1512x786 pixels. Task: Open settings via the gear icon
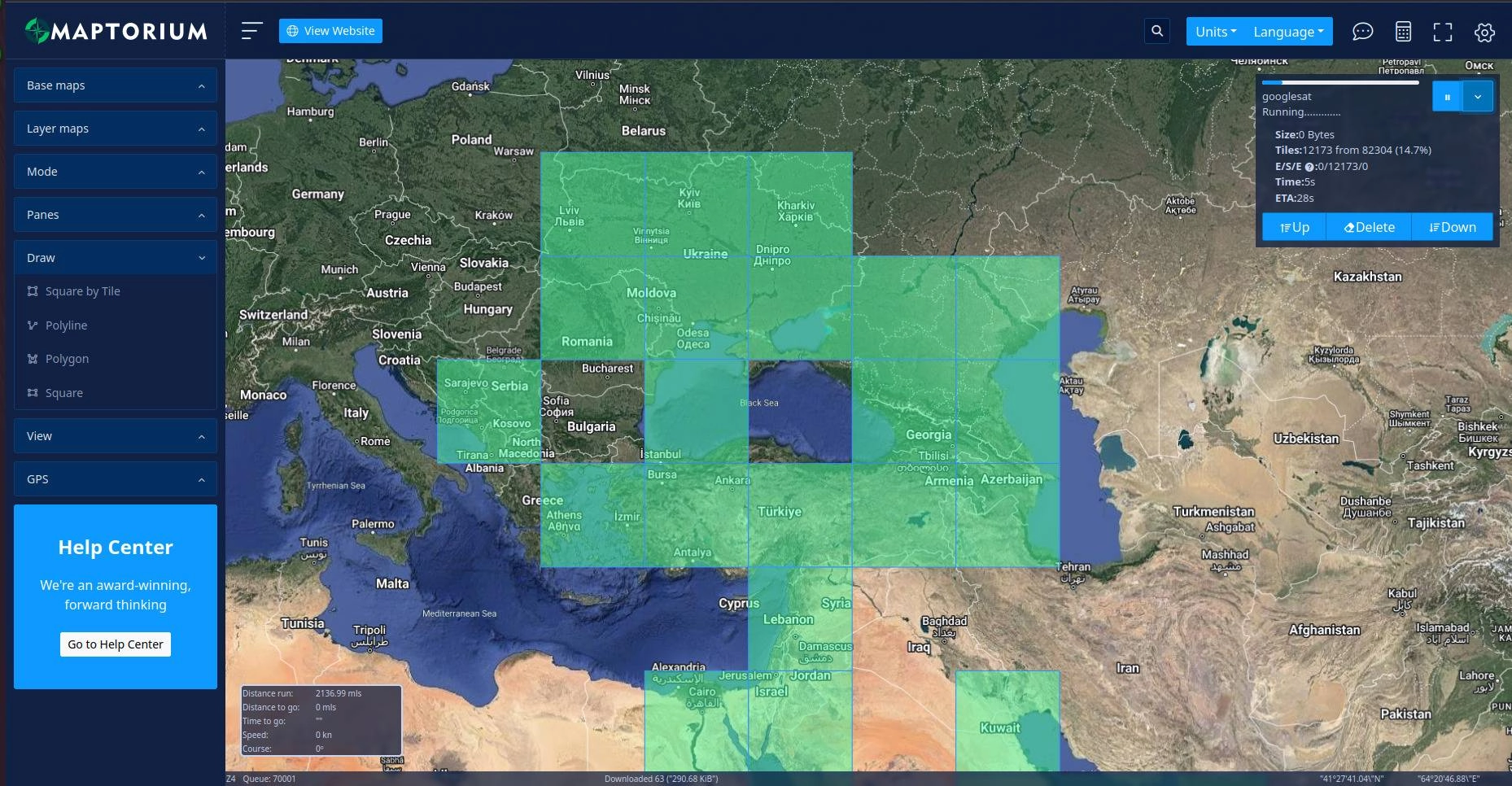pyautogui.click(x=1484, y=32)
